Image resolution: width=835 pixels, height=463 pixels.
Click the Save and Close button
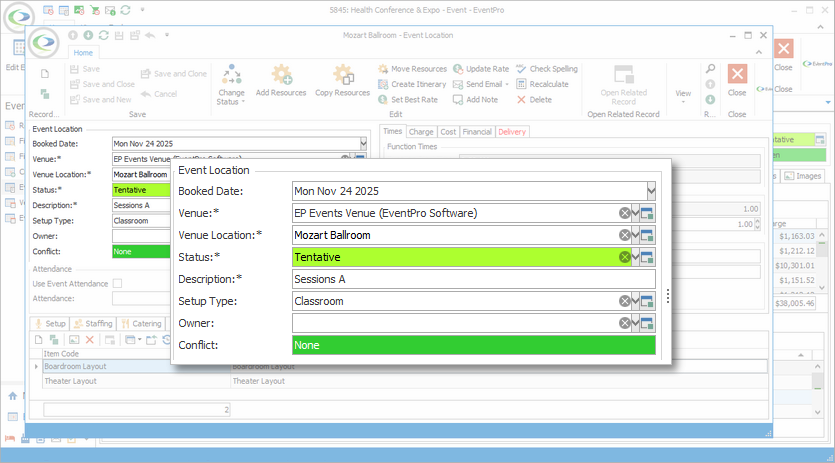[x=102, y=84]
